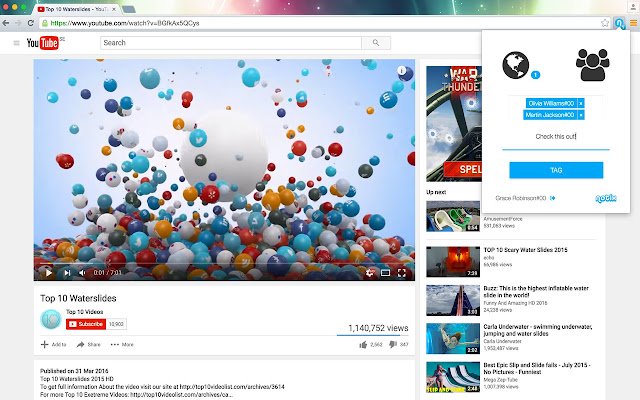
Task: Click the Martin Jackson tag label
Action: point(550,115)
